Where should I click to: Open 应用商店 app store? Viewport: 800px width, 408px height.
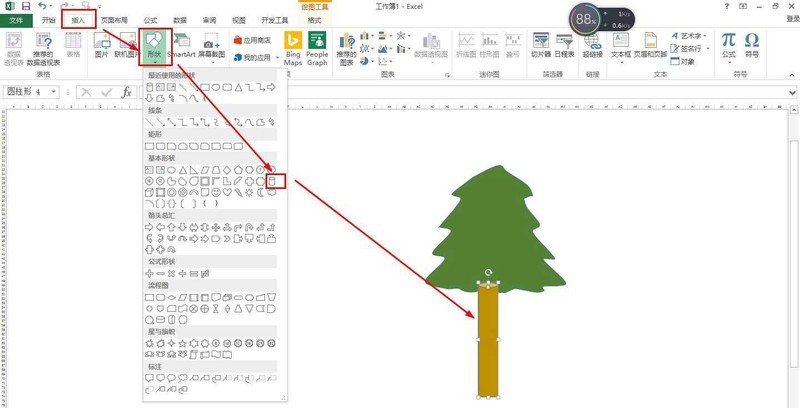coord(253,40)
